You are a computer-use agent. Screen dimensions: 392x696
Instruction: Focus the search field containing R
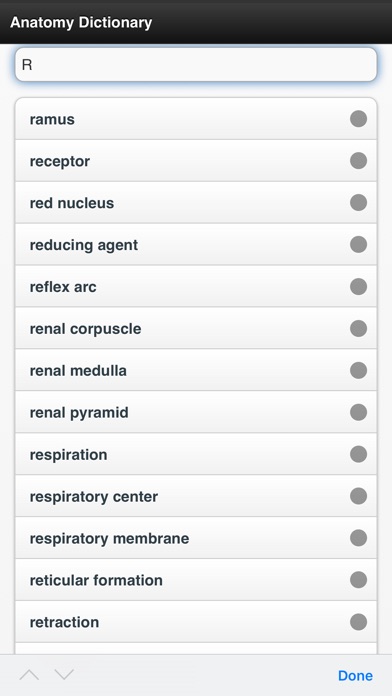(196, 65)
